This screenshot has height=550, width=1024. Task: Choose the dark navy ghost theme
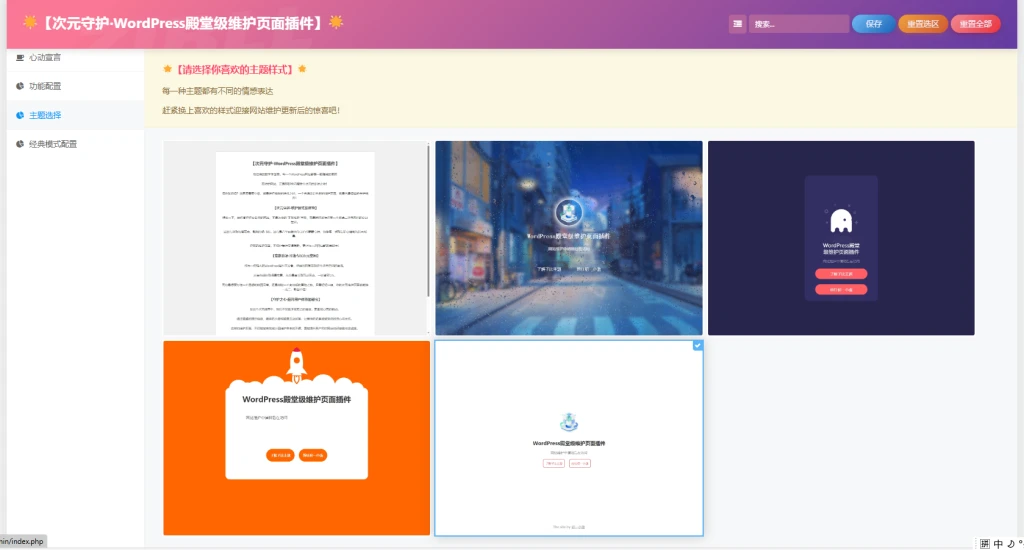coord(841,238)
